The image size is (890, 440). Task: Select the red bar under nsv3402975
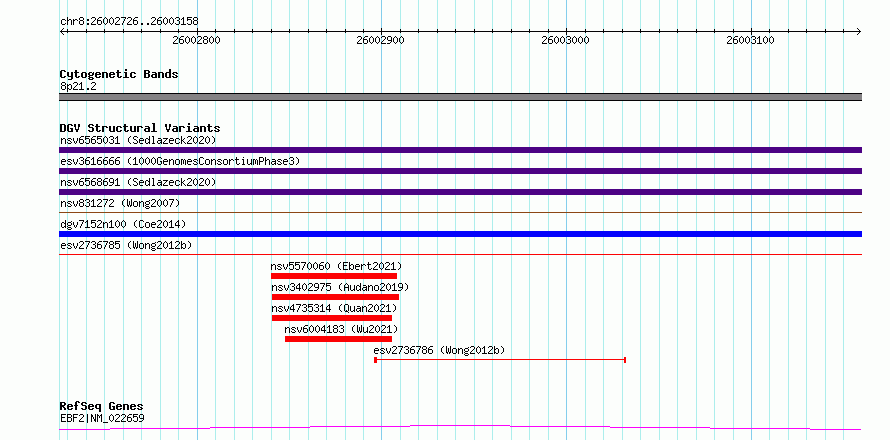335,297
